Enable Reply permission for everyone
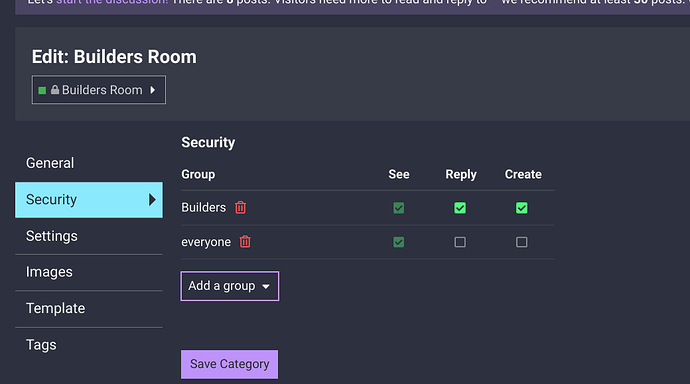 460,242
